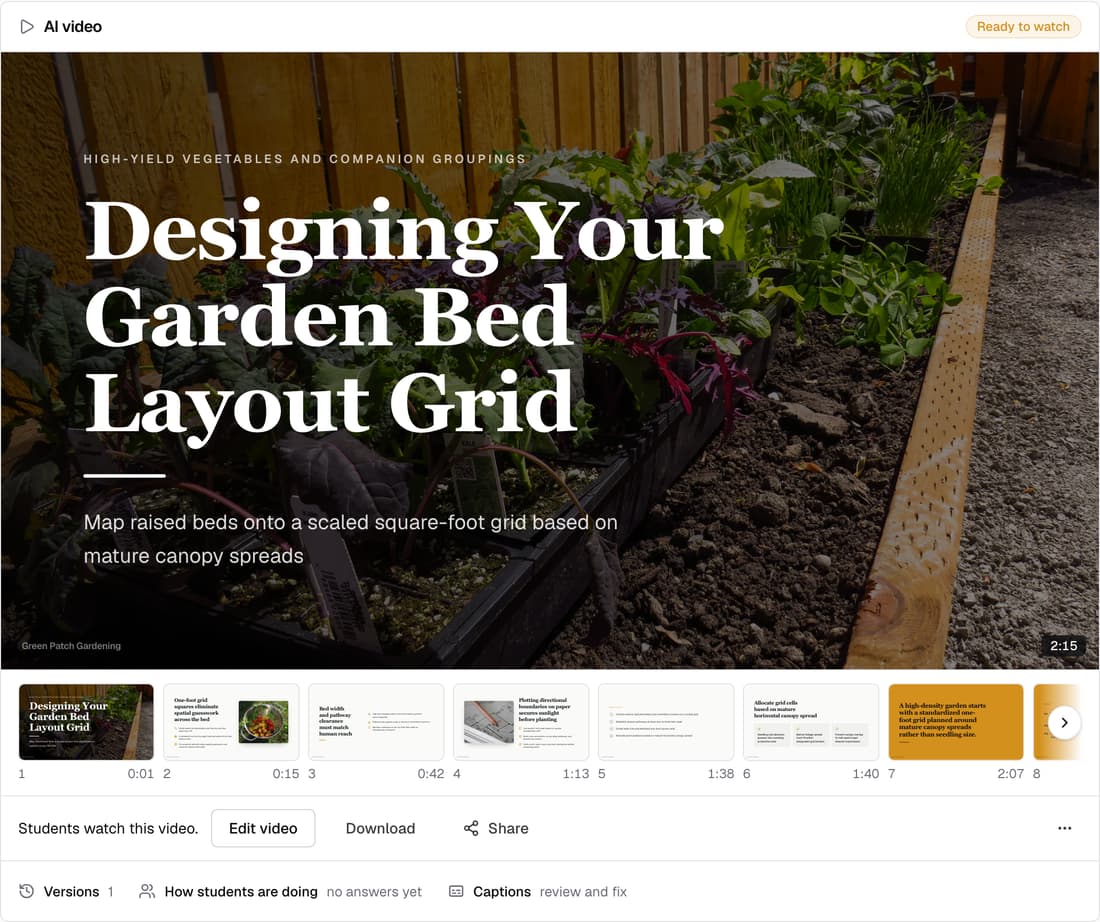Click the Students watch this video text
Image resolution: width=1100 pixels, height=922 pixels.
(108, 828)
